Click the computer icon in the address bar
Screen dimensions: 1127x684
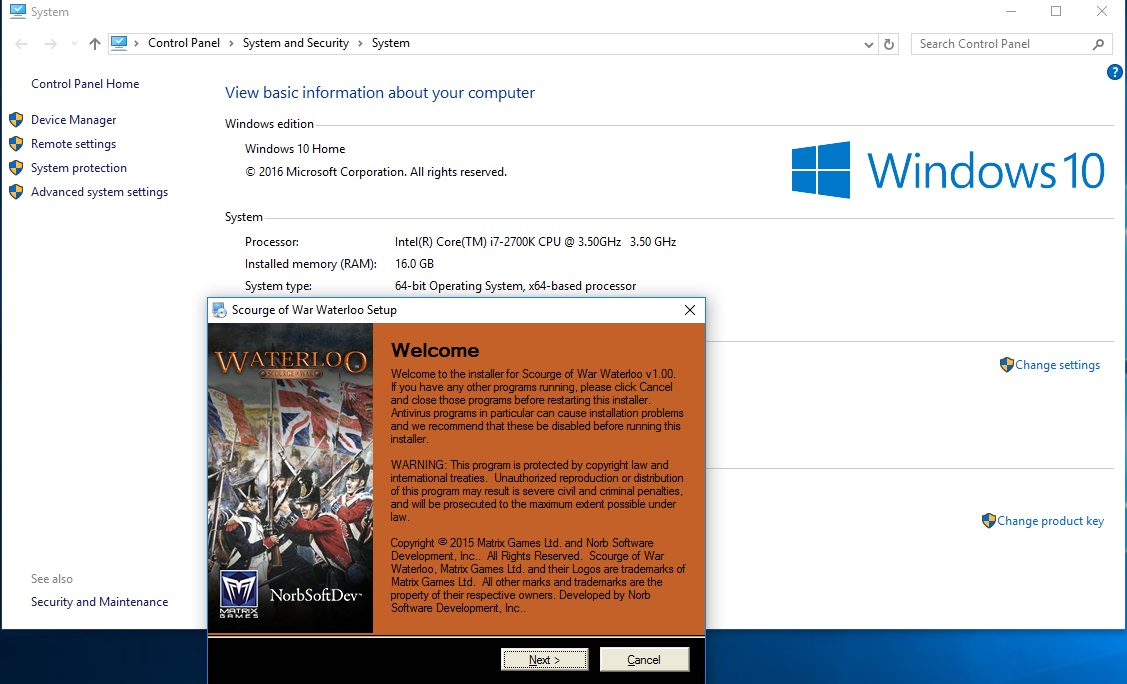[119, 43]
